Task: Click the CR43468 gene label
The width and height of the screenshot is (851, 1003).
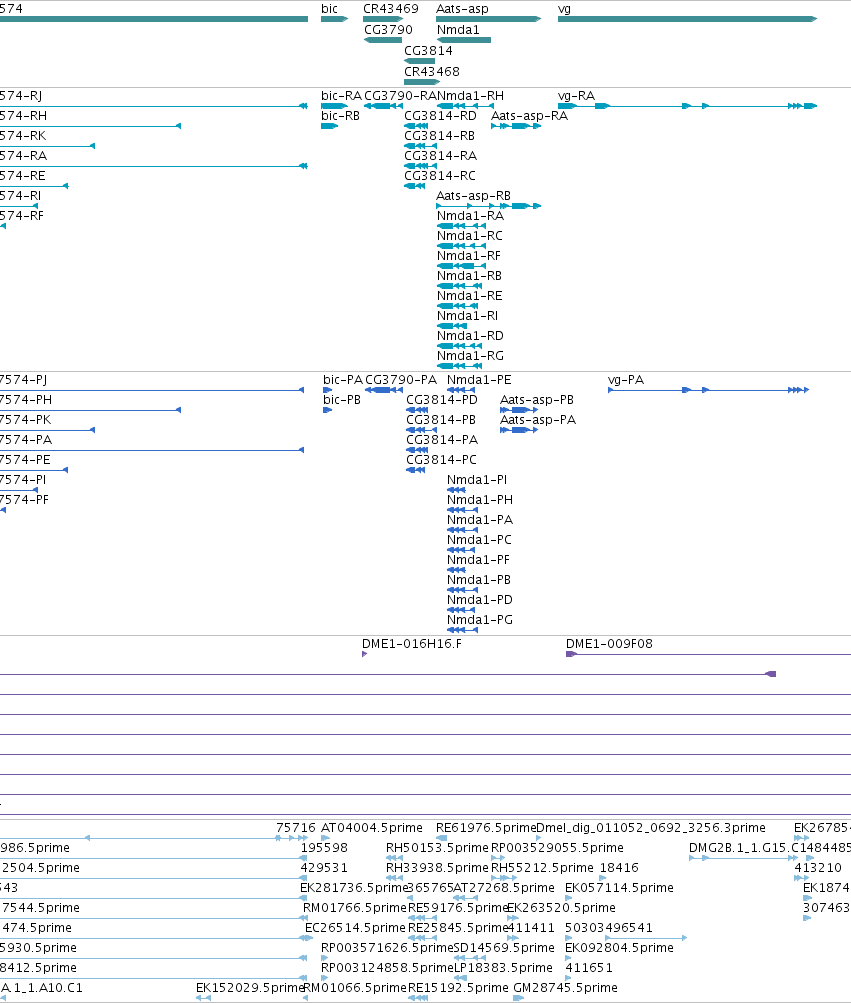Action: [432, 72]
